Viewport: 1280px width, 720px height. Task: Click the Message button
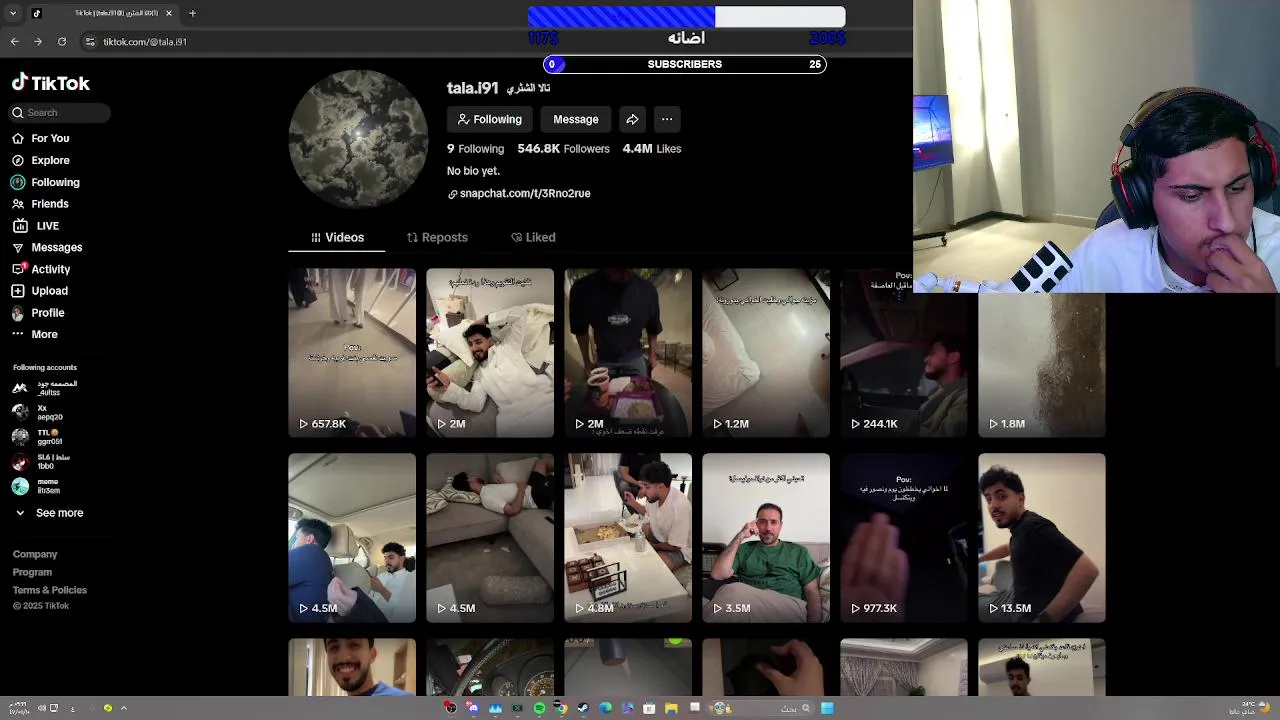point(576,119)
